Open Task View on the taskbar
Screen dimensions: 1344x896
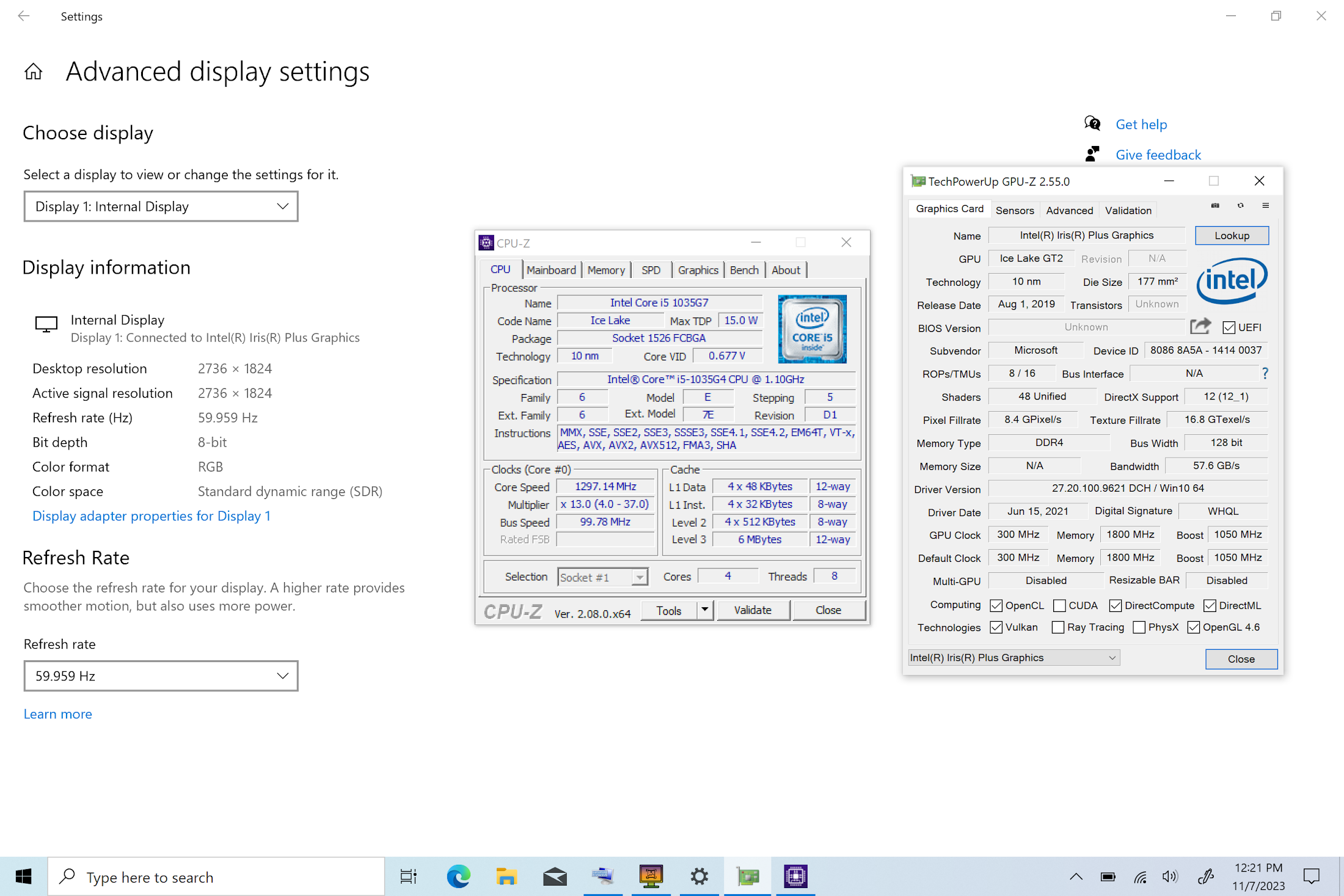click(x=408, y=876)
